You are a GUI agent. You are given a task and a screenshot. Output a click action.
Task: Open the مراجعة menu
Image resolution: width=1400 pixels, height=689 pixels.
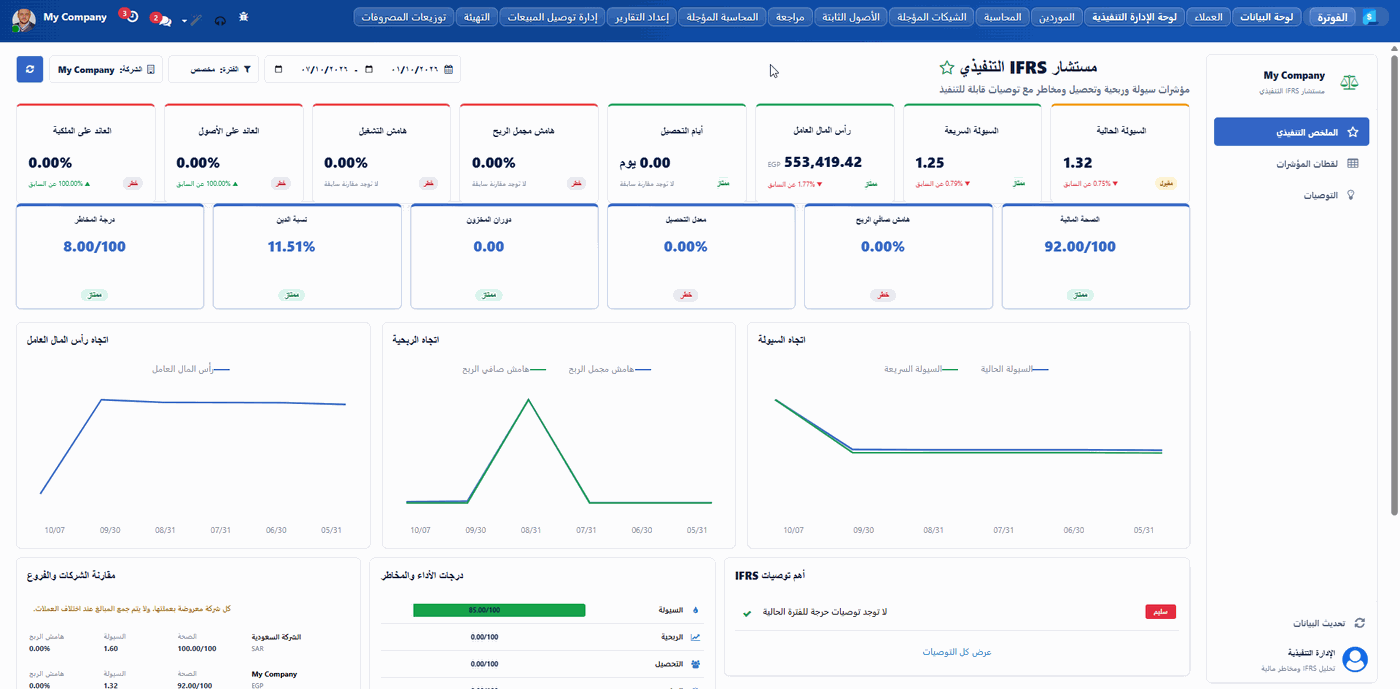coord(790,17)
